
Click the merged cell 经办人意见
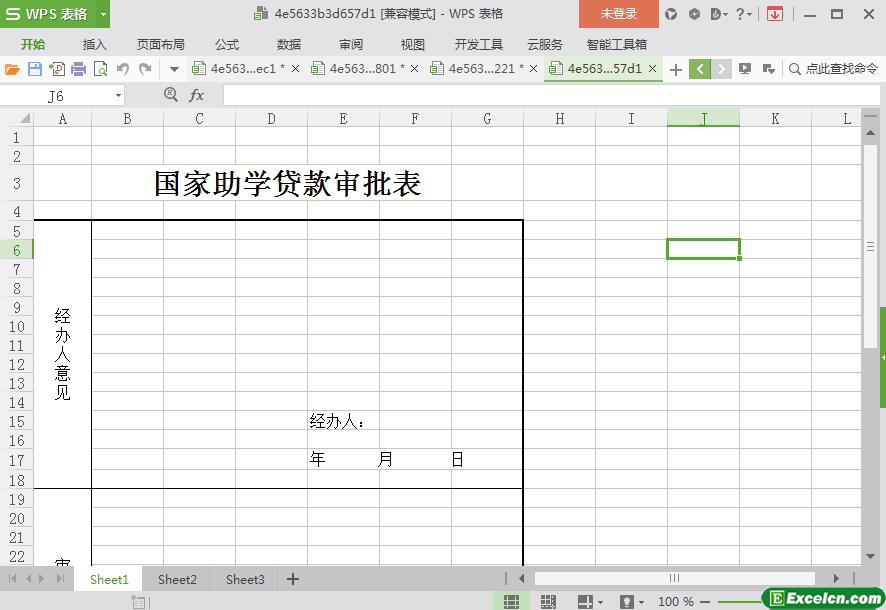pyautogui.click(x=63, y=354)
